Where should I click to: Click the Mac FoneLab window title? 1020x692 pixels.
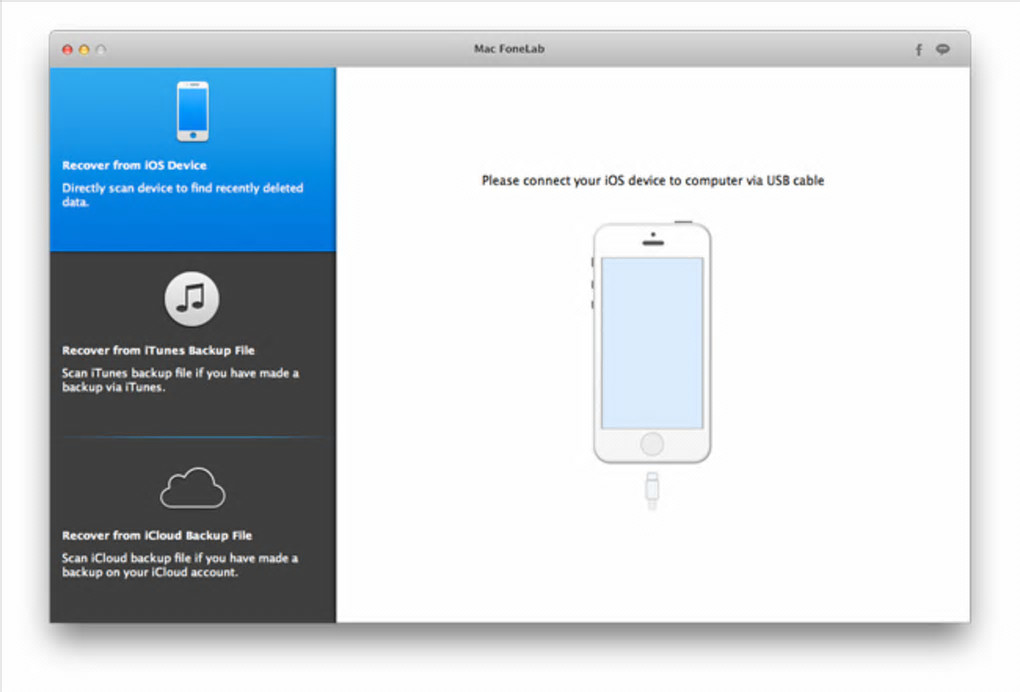coord(509,49)
